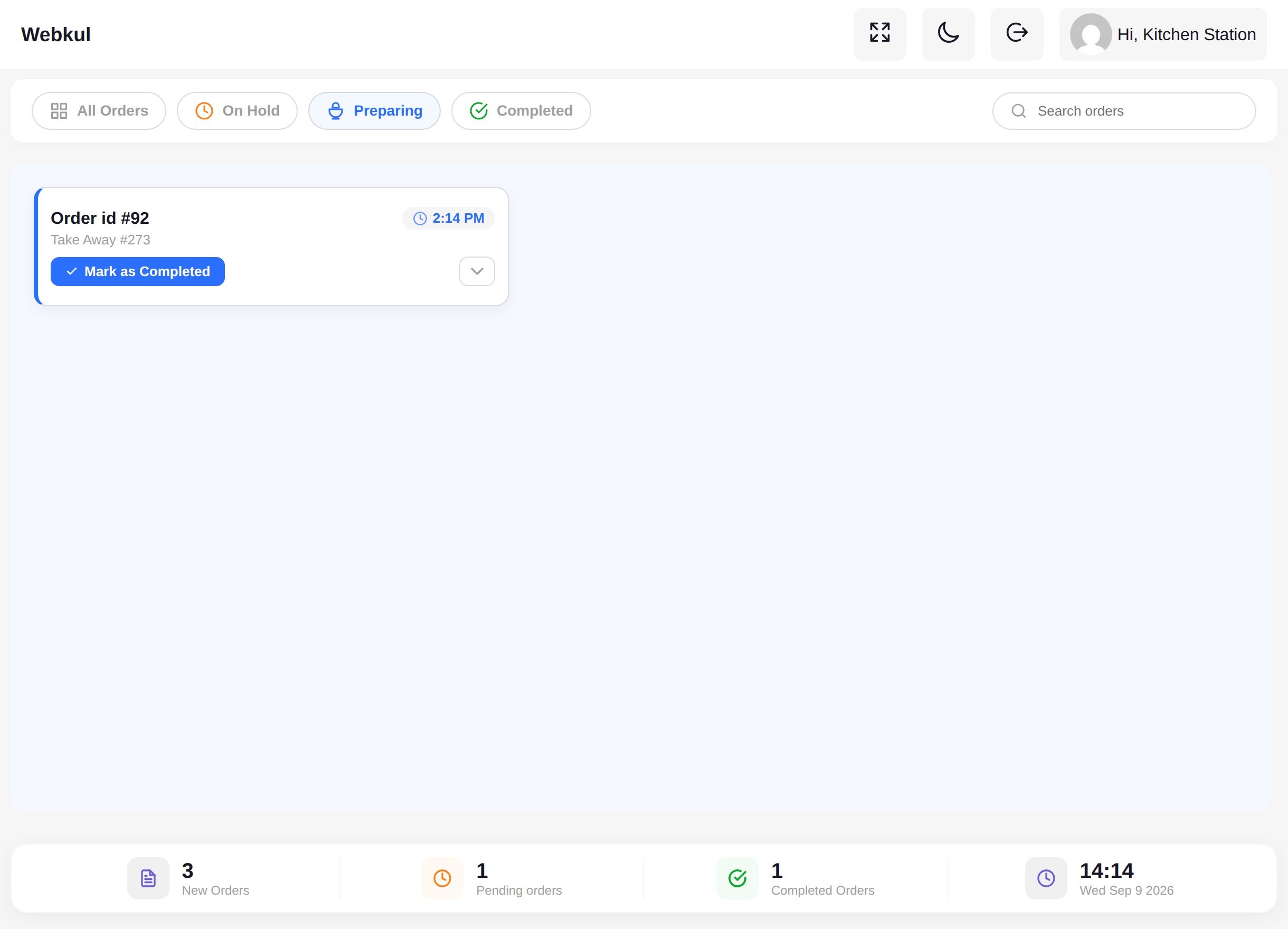Switch to the All Orders tab

point(99,111)
